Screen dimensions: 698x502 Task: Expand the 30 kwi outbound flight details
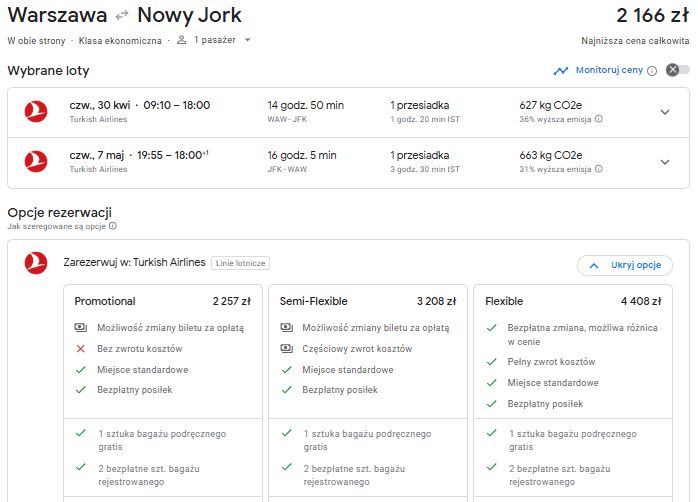665,112
